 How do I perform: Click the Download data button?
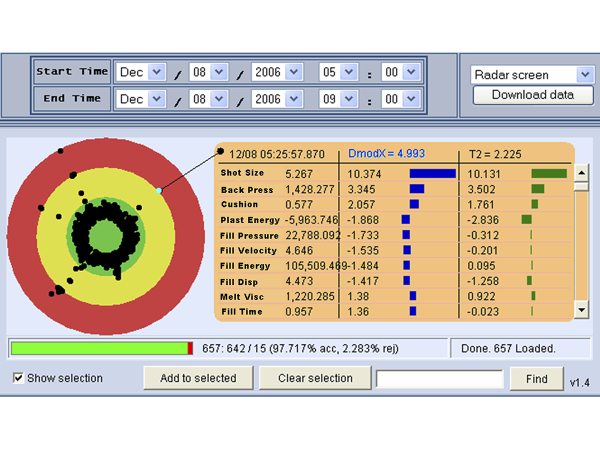(x=531, y=95)
